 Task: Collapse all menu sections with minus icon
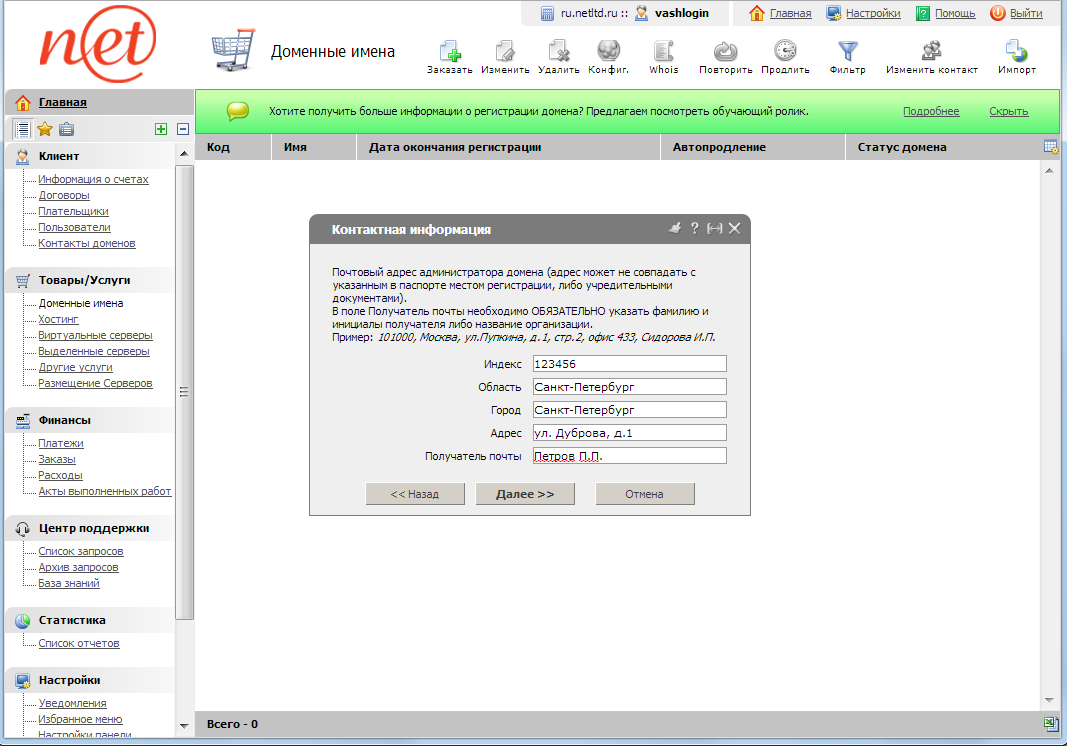click(183, 129)
